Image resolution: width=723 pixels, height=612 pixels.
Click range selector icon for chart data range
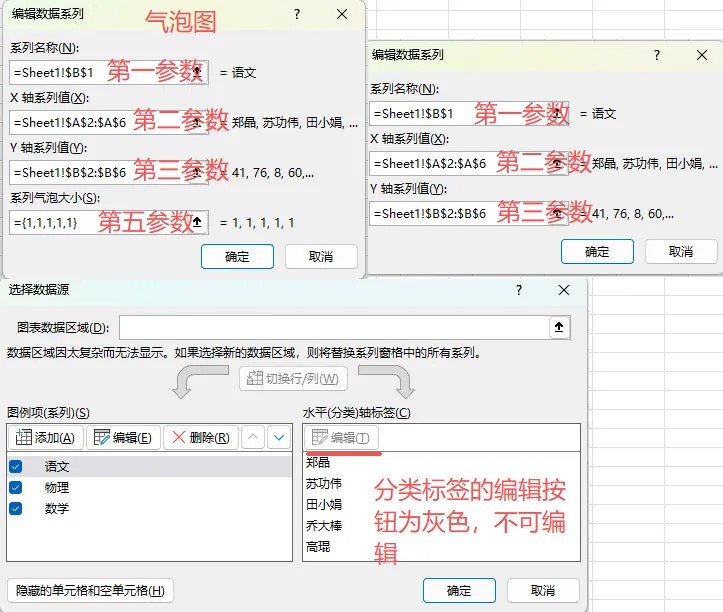pyautogui.click(x=559, y=327)
